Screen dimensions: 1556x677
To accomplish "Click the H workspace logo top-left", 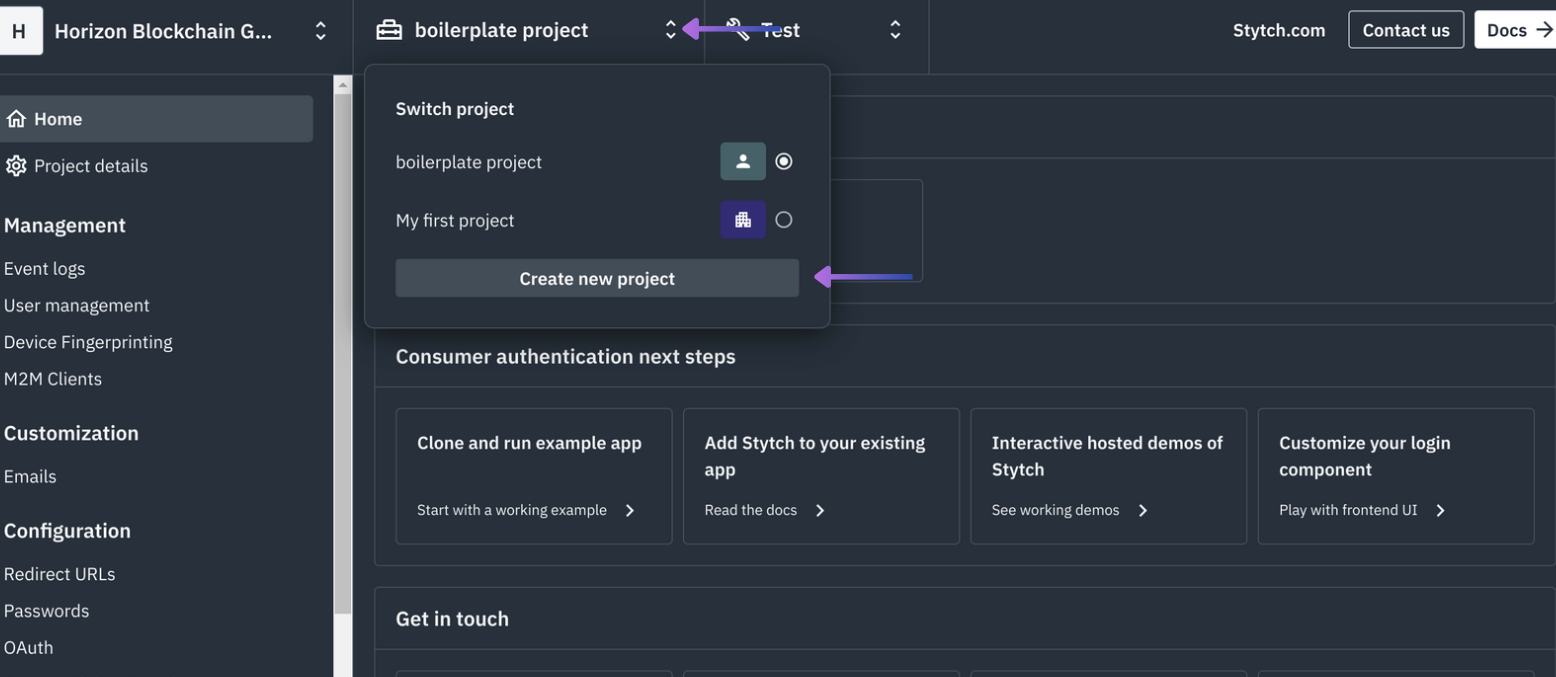I will [21, 29].
